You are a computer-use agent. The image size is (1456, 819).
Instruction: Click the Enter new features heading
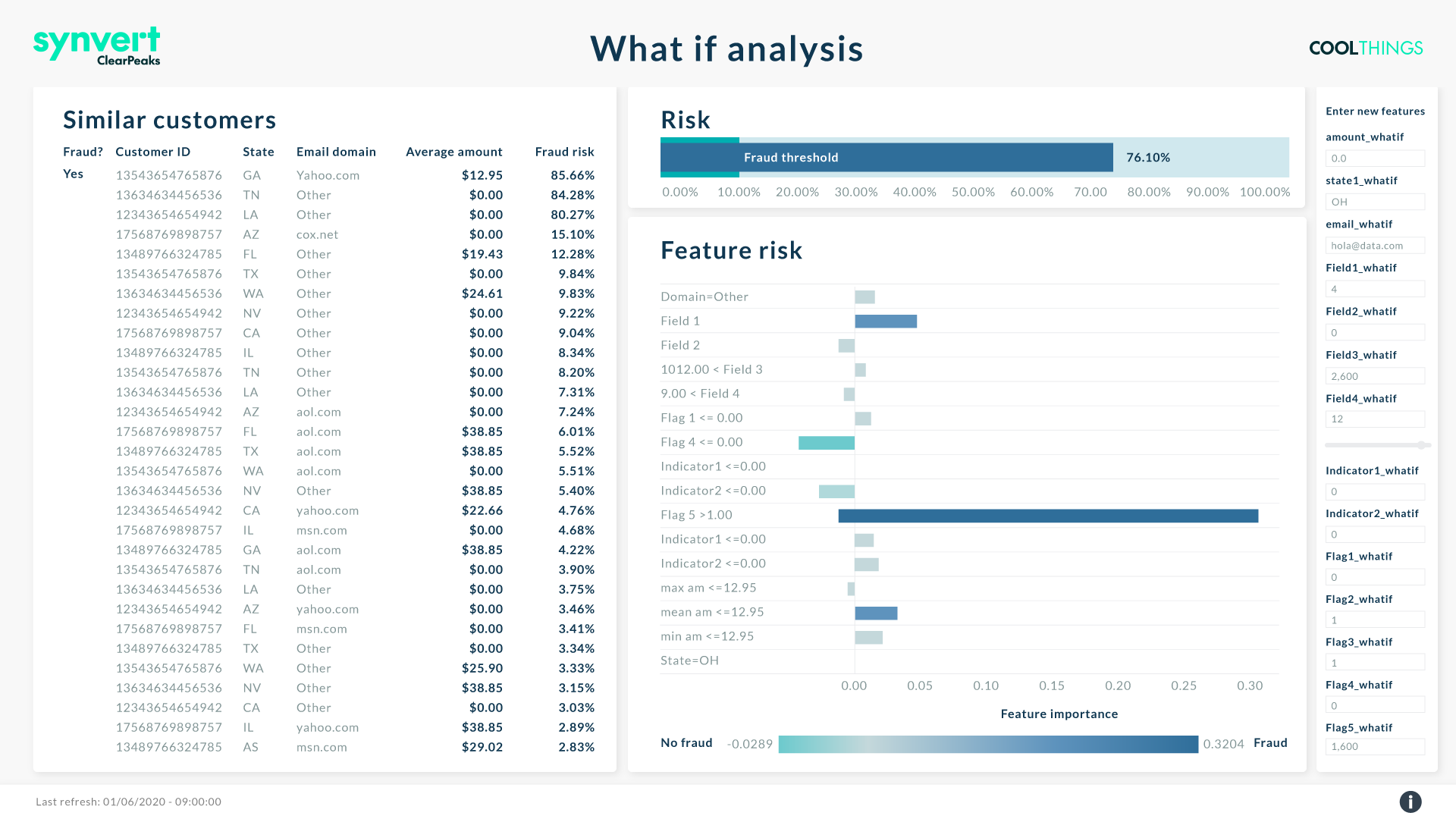click(x=1375, y=111)
